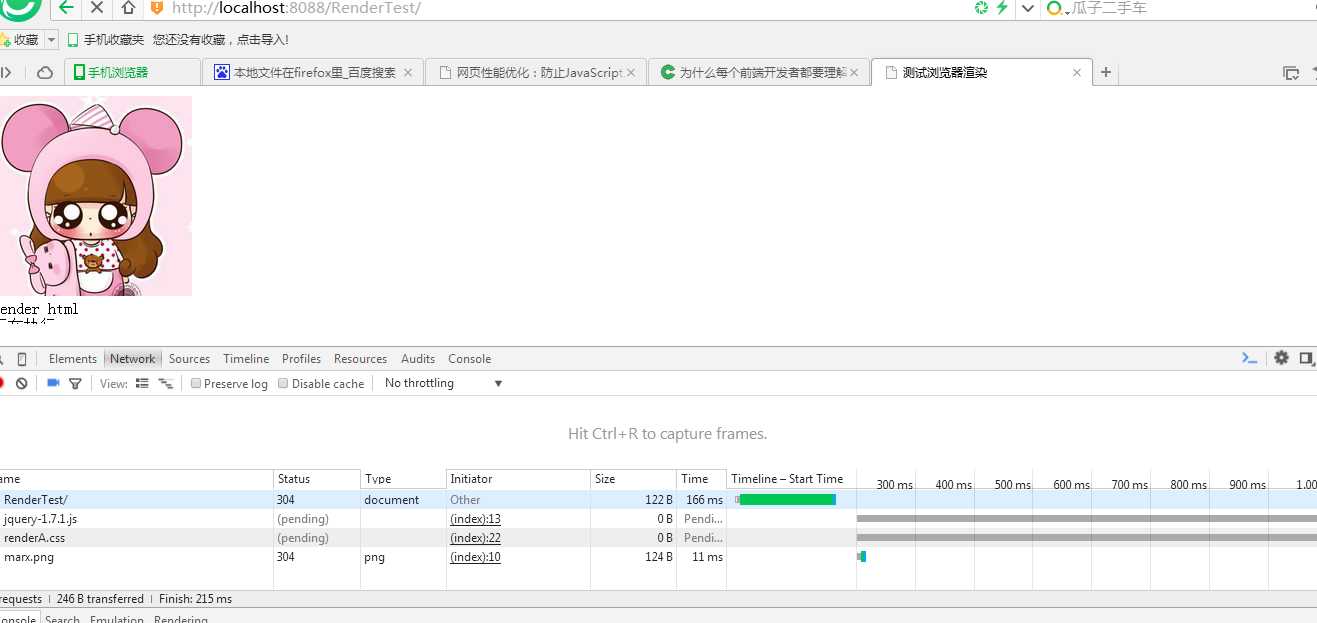The height and width of the screenshot is (623, 1317).
Task: Open the Timeline panel
Action: pyautogui.click(x=246, y=359)
